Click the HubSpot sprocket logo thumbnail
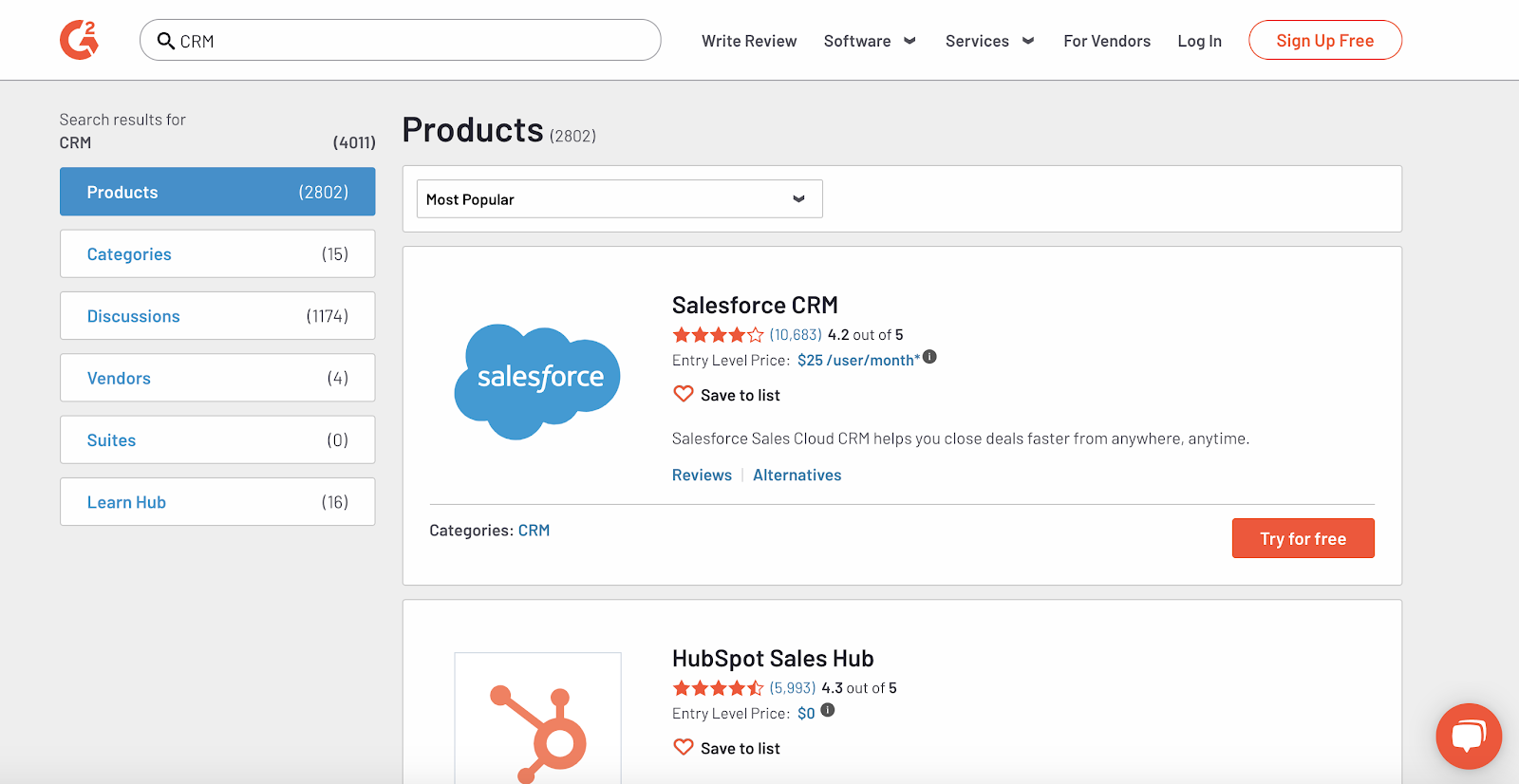Viewport: 1519px width, 784px height. 537,719
